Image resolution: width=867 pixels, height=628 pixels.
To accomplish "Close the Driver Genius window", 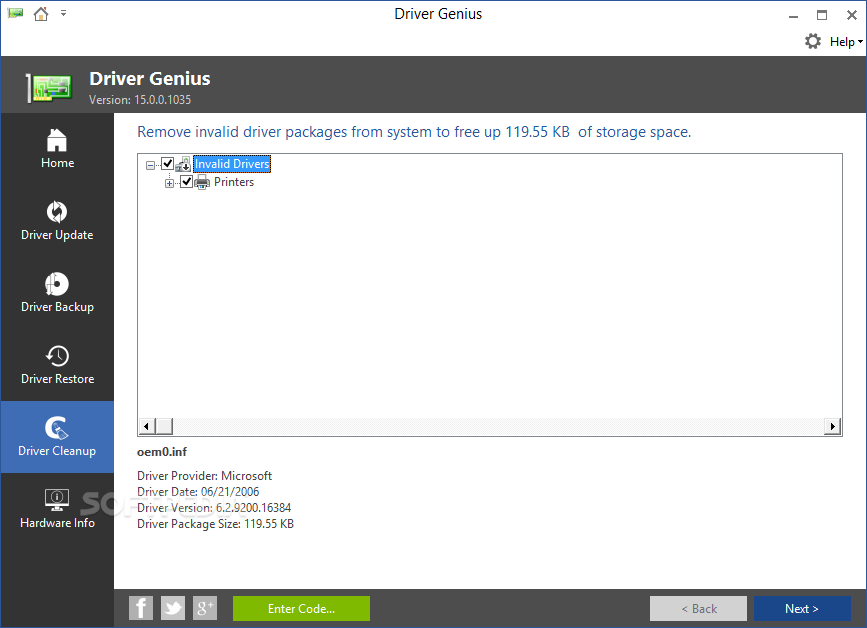I will coord(852,15).
